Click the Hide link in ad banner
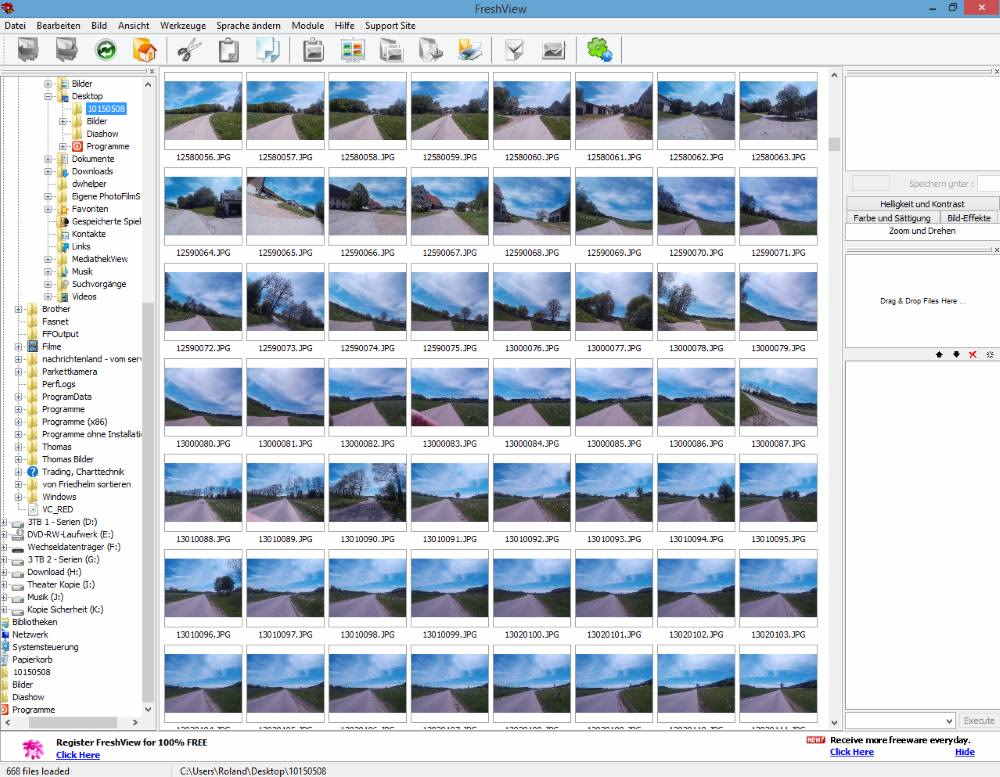The image size is (1000, 777). 964,752
